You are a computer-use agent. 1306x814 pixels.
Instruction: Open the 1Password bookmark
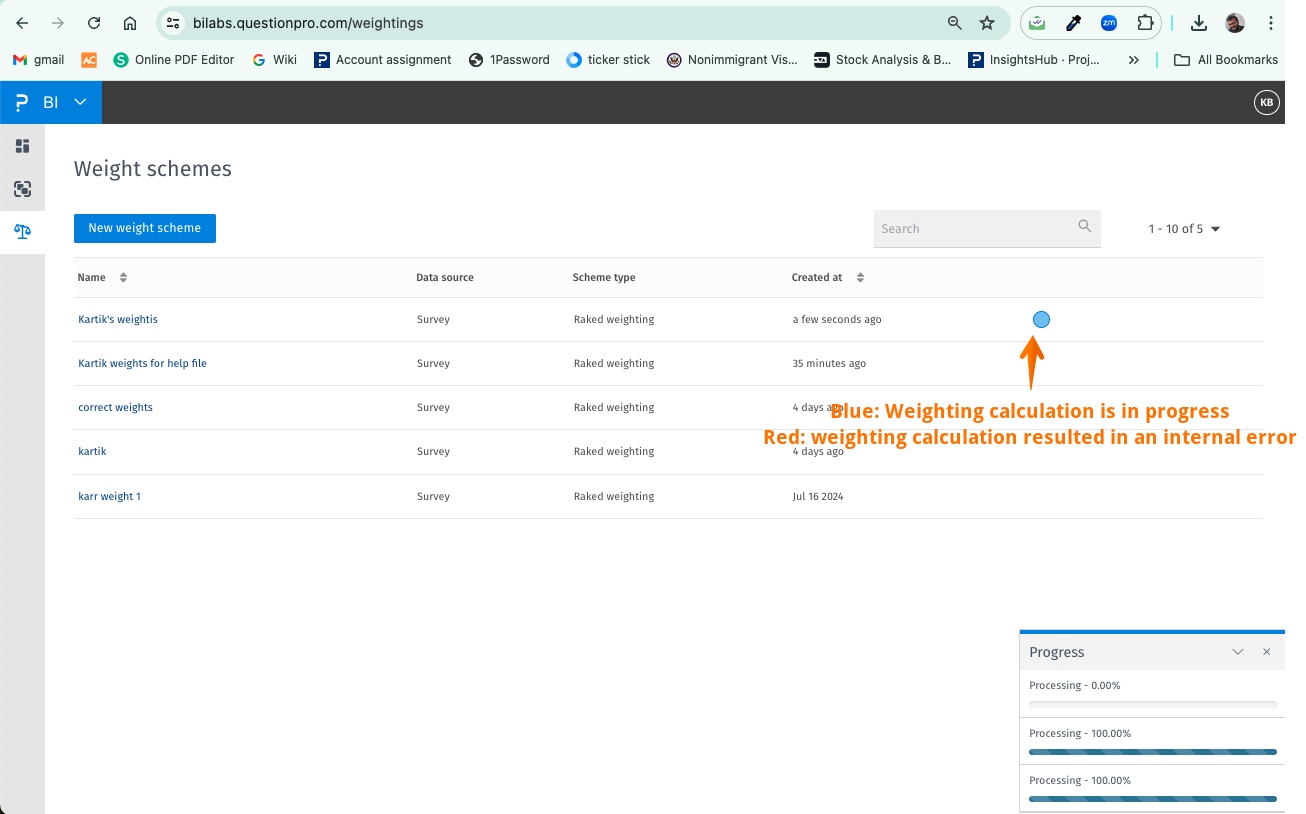click(509, 60)
